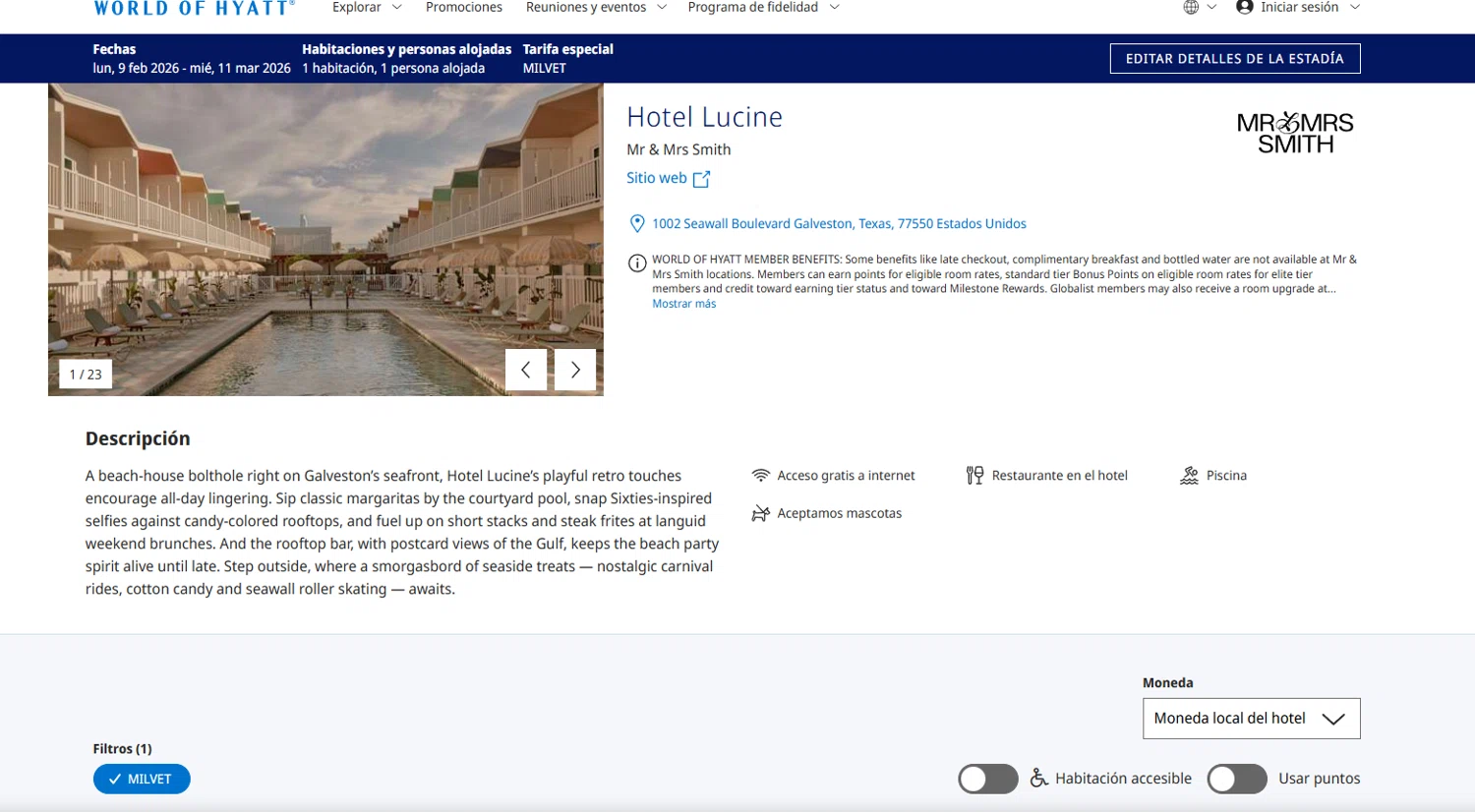Open the hotel address 1002 Seawall Boulevard link

click(x=839, y=224)
